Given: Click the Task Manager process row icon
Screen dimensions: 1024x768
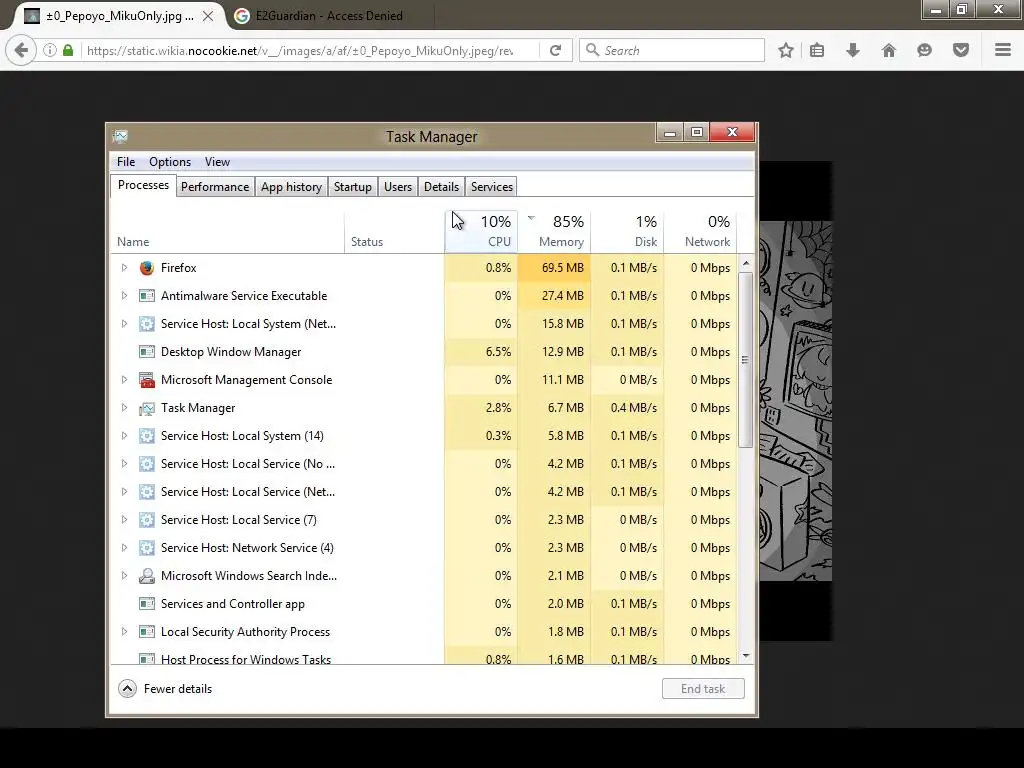Looking at the screenshot, I should (147, 408).
